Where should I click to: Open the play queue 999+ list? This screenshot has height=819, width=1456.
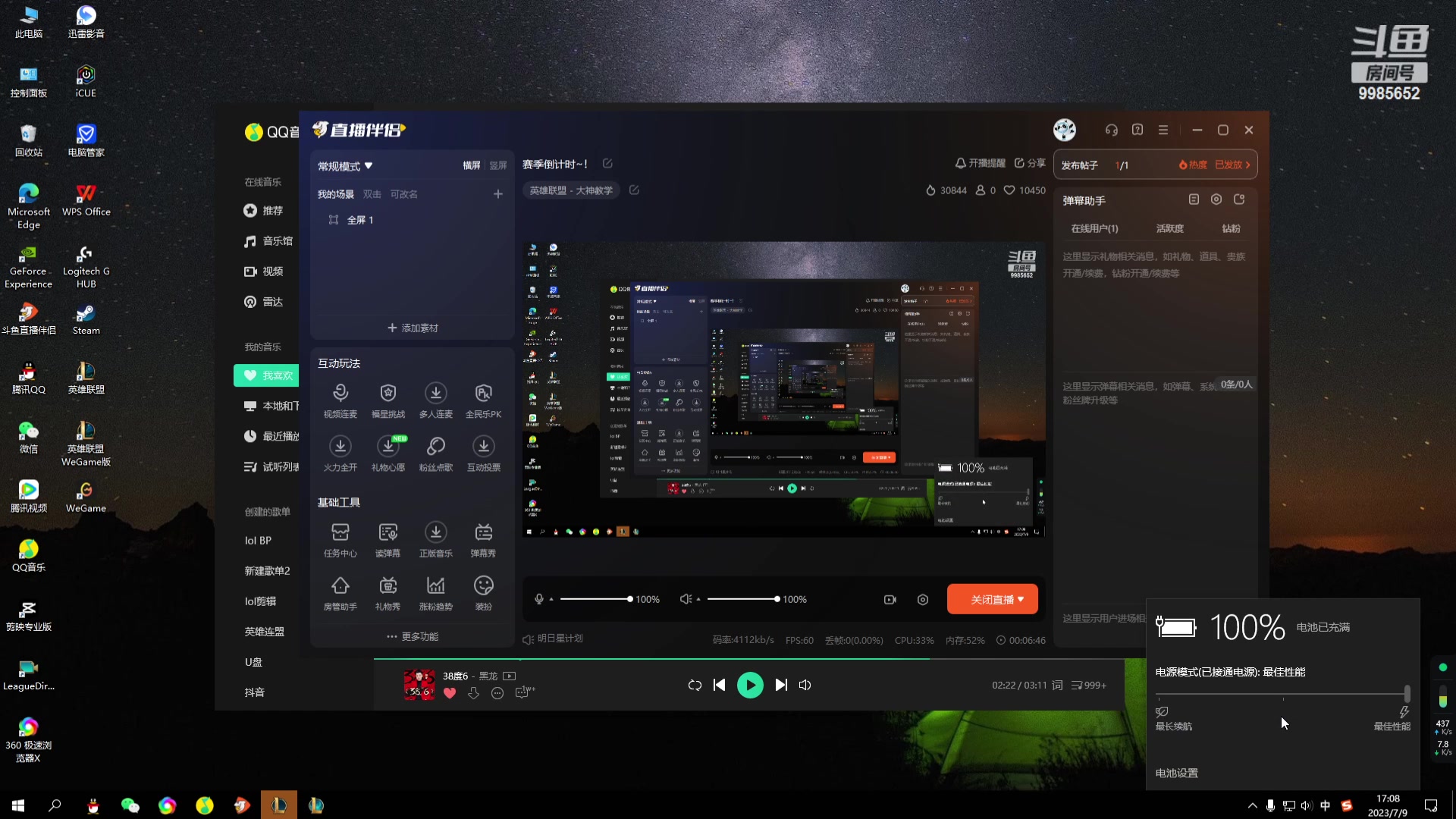[x=1089, y=685]
